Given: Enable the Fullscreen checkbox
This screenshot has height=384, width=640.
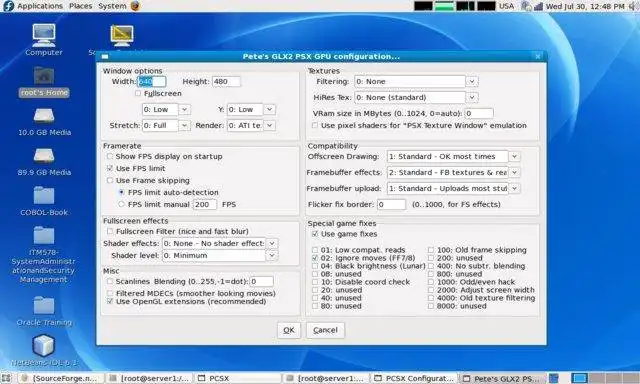Looking at the screenshot, I should click(x=138, y=93).
